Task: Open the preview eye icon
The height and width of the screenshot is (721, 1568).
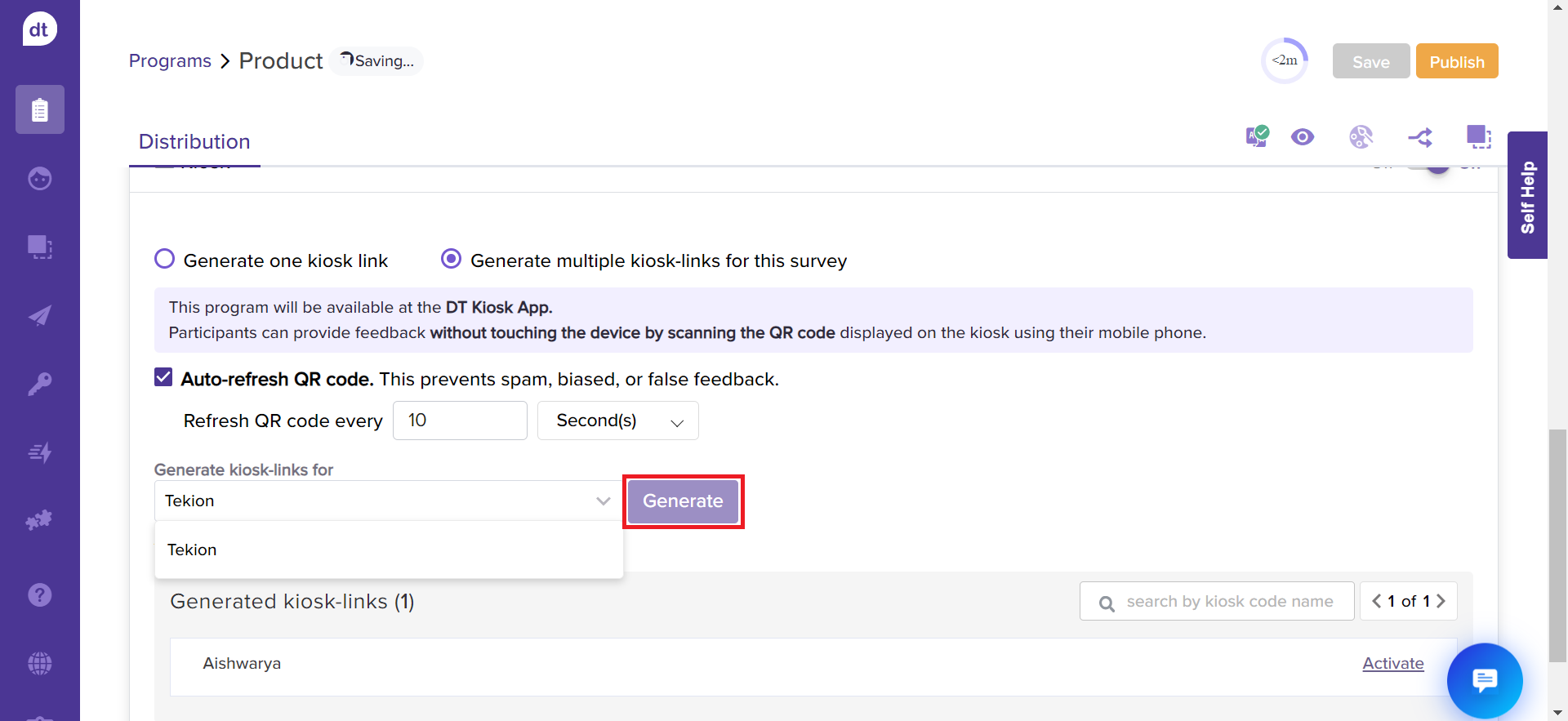Action: tap(1303, 137)
